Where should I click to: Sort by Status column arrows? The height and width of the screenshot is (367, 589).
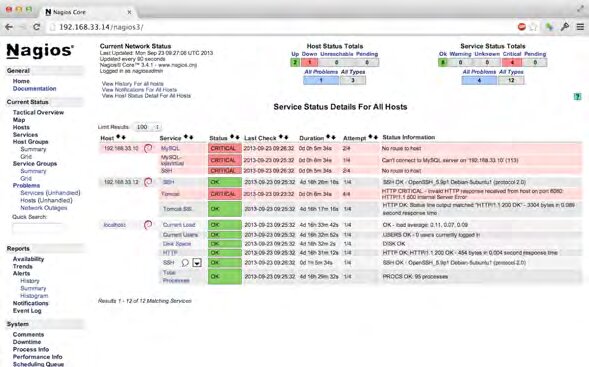point(235,137)
